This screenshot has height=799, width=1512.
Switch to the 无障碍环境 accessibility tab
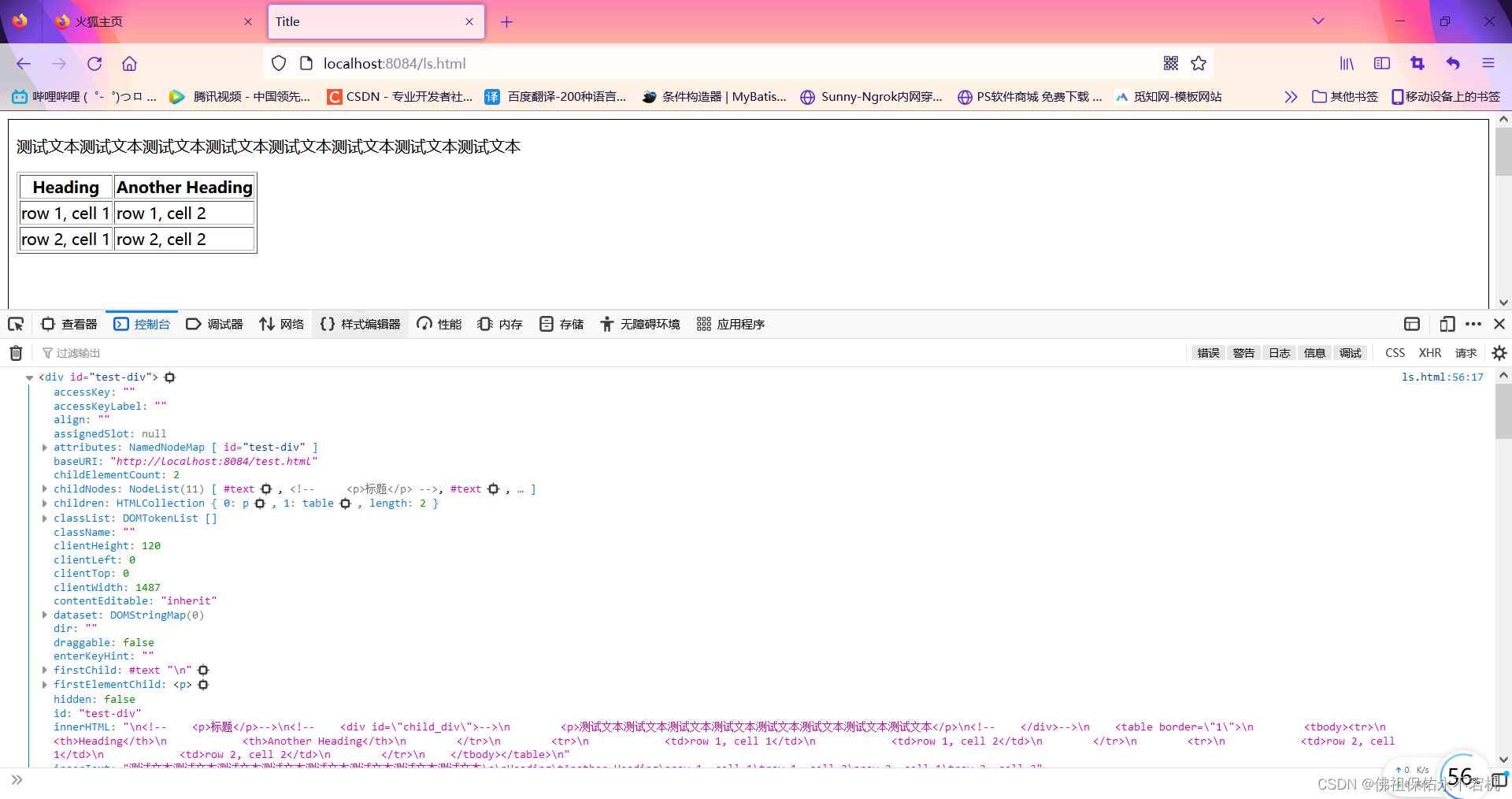click(x=640, y=324)
